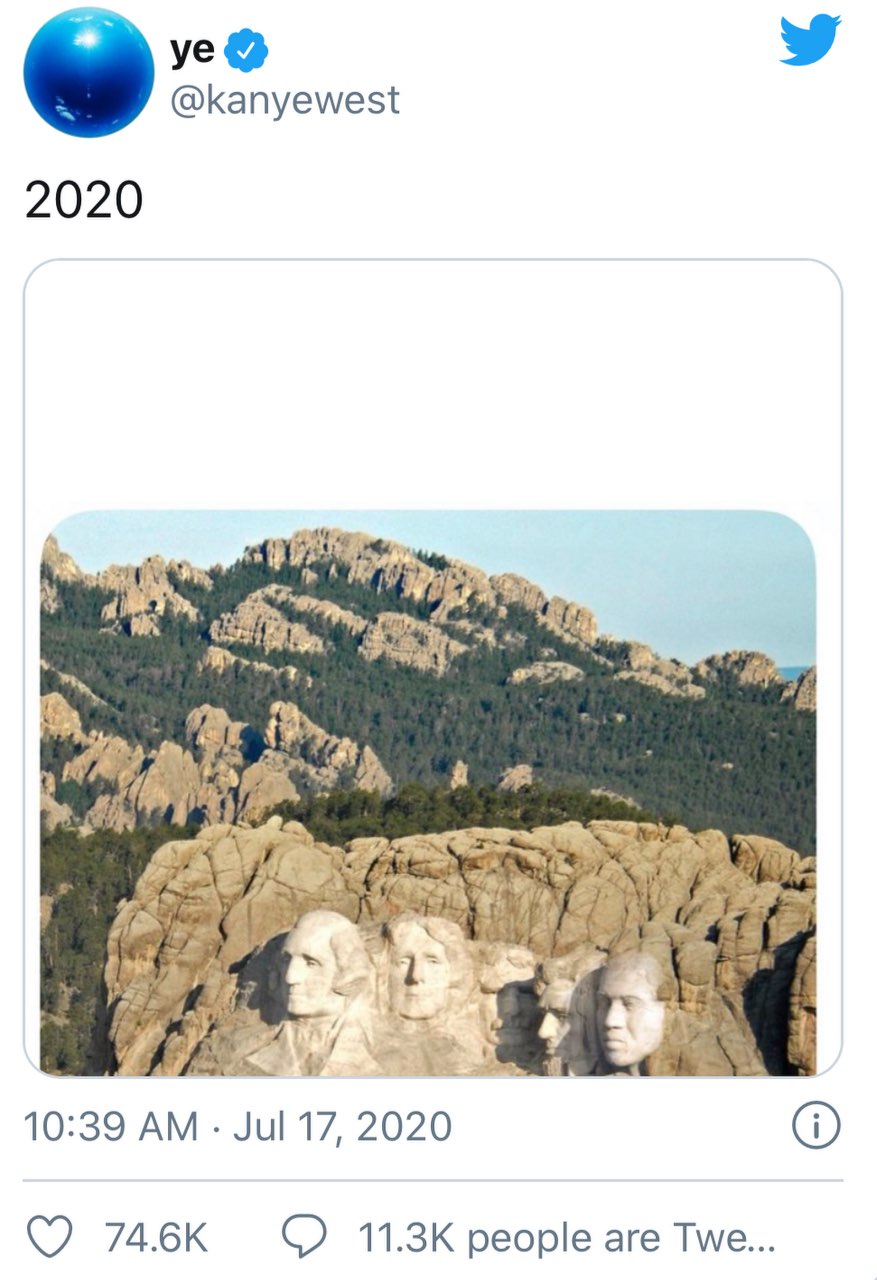Open replies via the speech bubble icon
The width and height of the screenshot is (877, 1280).
(303, 1237)
